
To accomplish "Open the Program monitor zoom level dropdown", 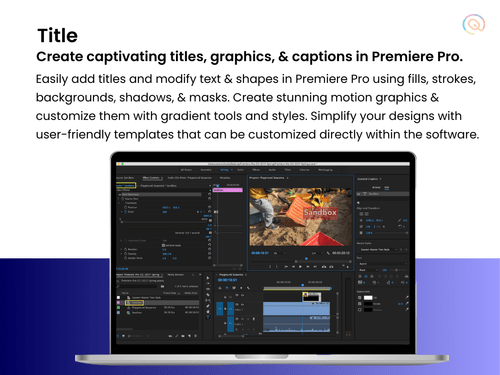I will click(x=279, y=253).
